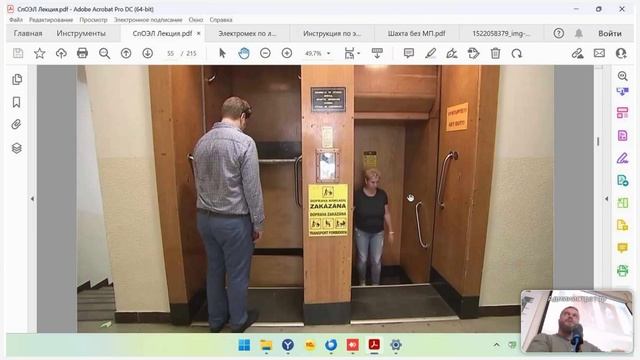Open bookmarks panel

point(17,102)
